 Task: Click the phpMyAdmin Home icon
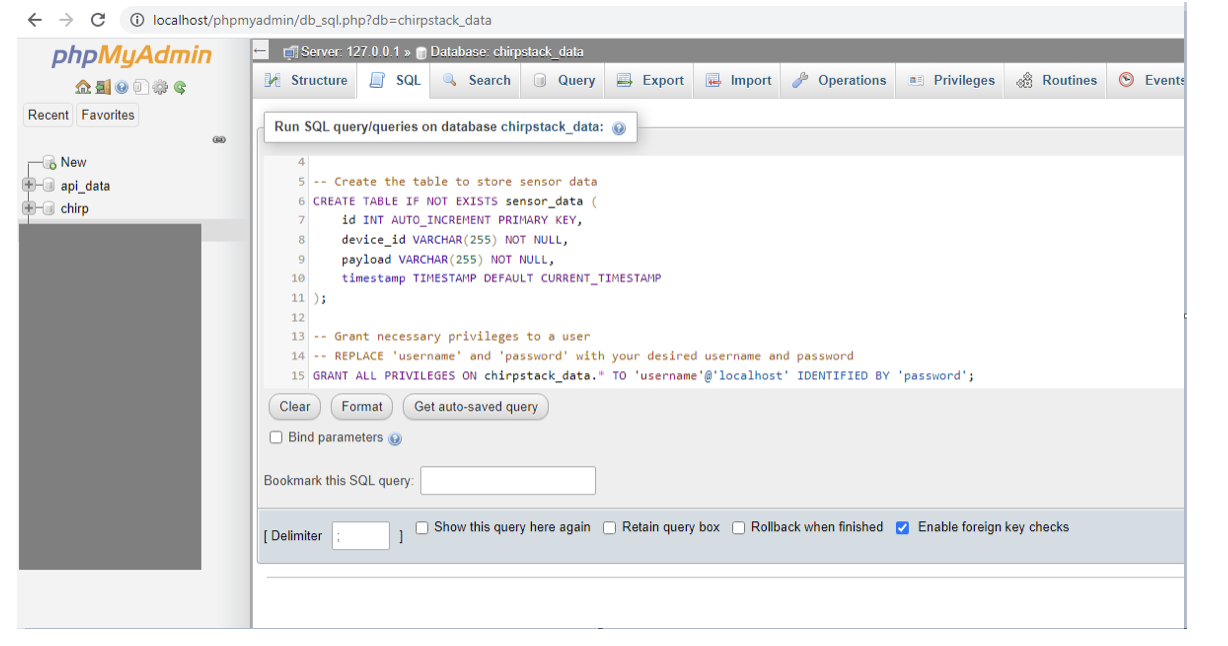[x=84, y=87]
